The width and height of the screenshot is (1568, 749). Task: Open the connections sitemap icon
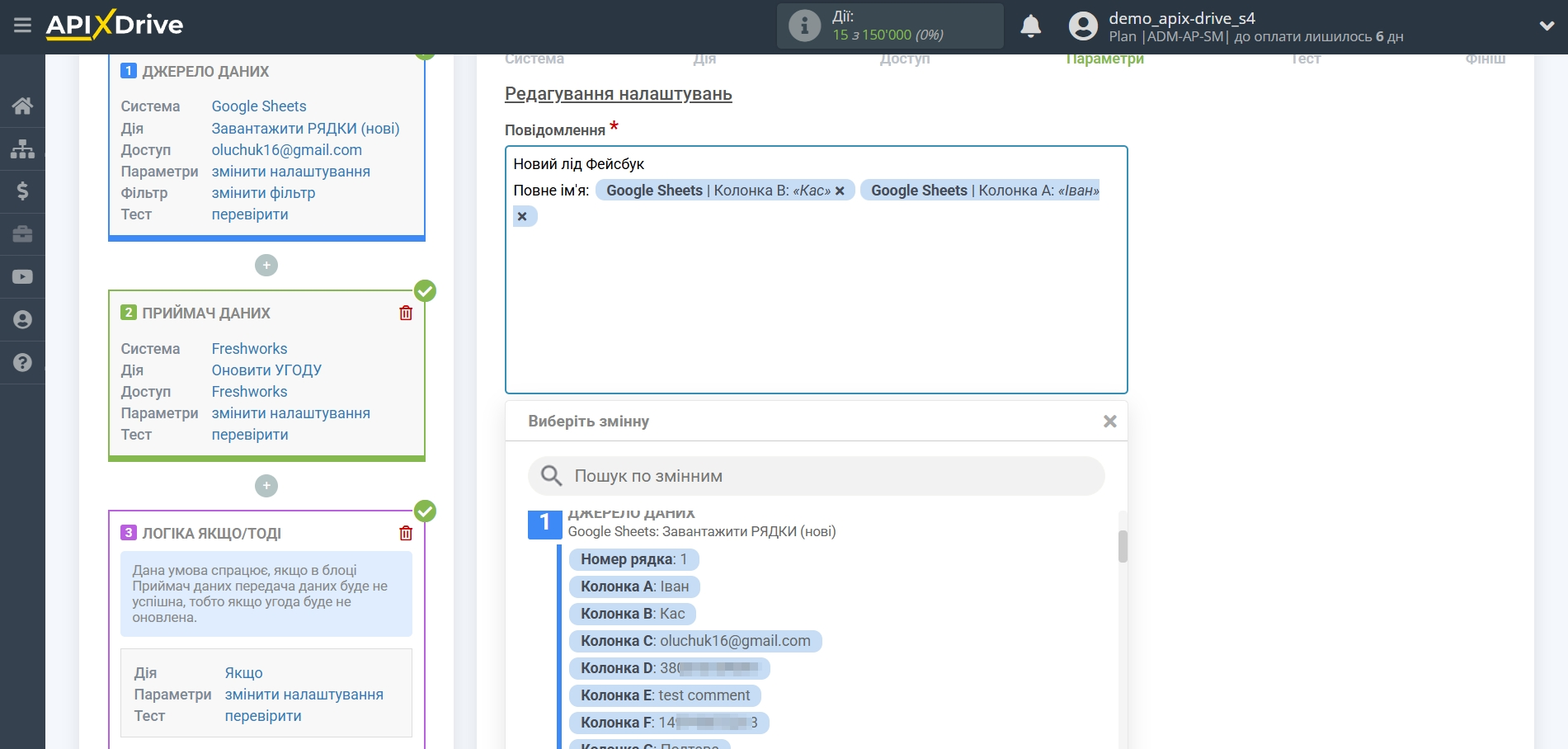(x=22, y=148)
